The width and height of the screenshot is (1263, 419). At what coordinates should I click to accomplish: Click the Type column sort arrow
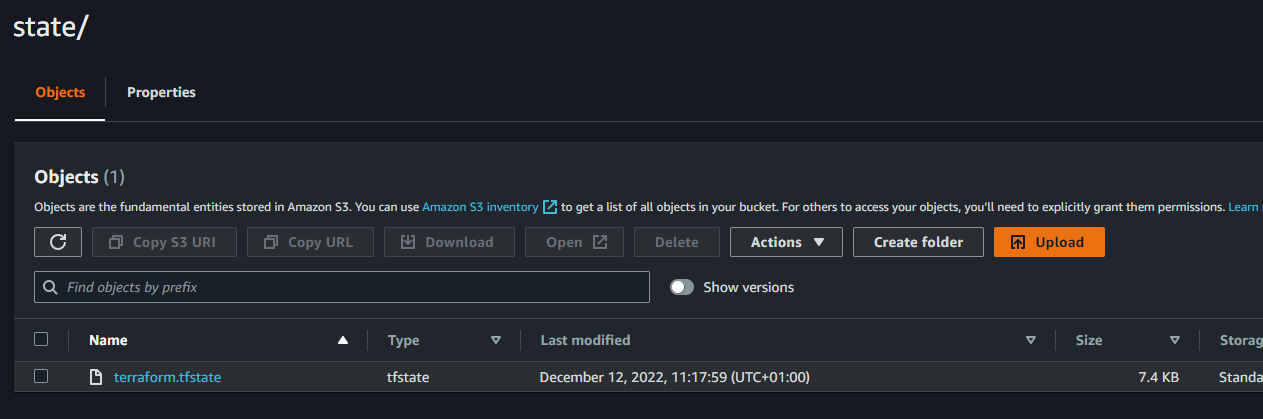click(496, 340)
